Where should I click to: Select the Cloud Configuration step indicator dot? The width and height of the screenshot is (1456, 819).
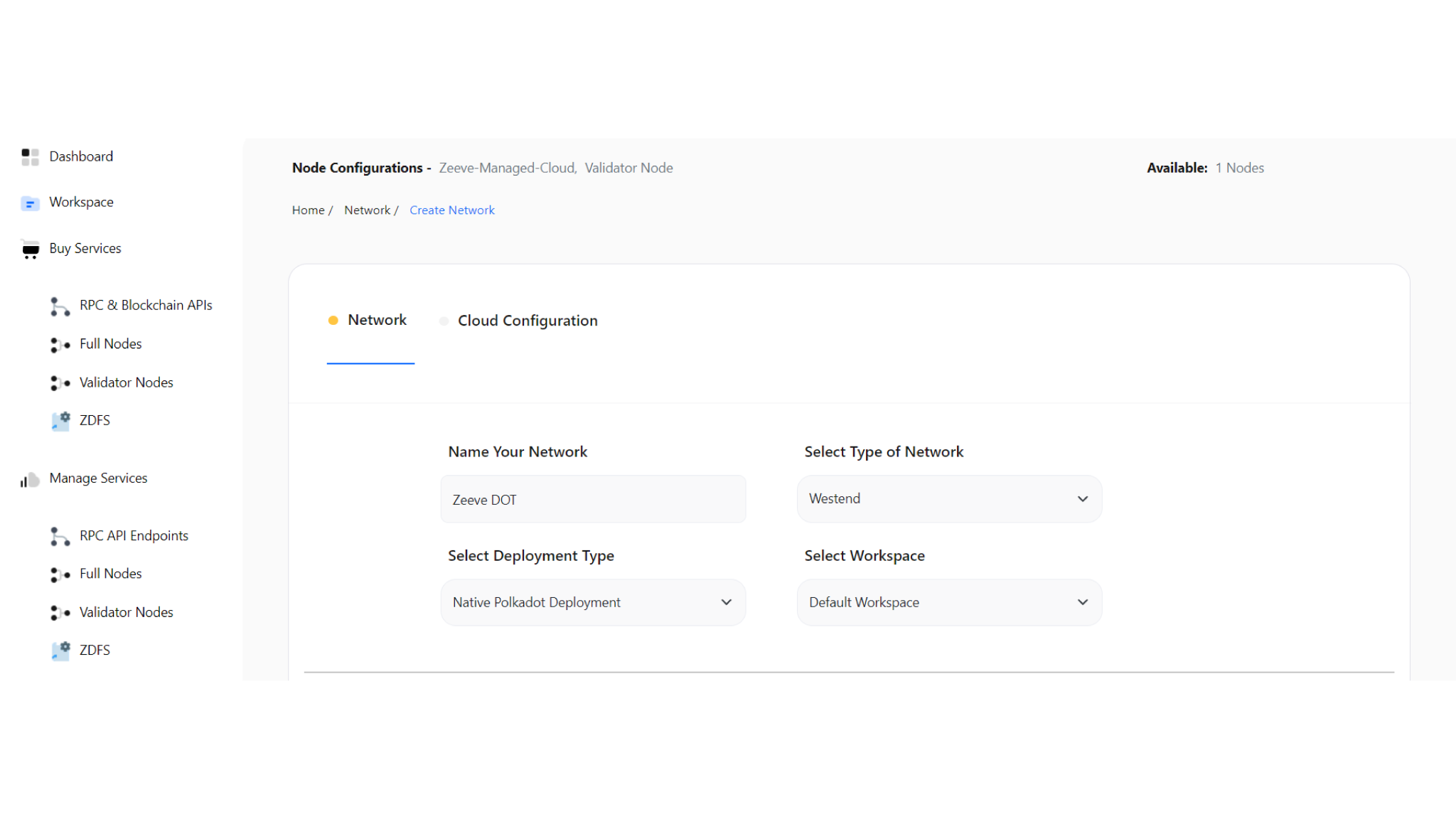443,321
